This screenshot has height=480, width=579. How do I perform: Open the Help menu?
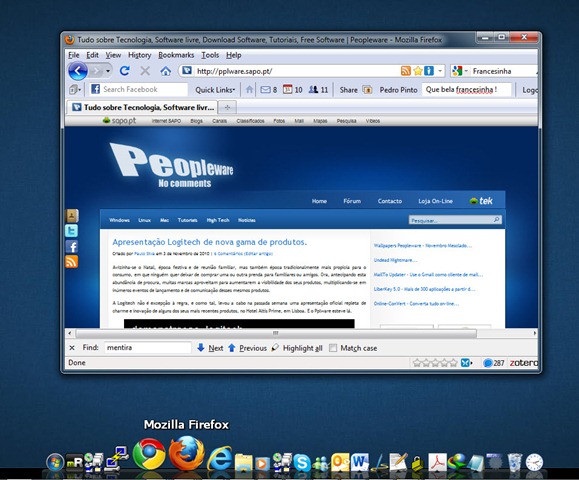(x=233, y=55)
